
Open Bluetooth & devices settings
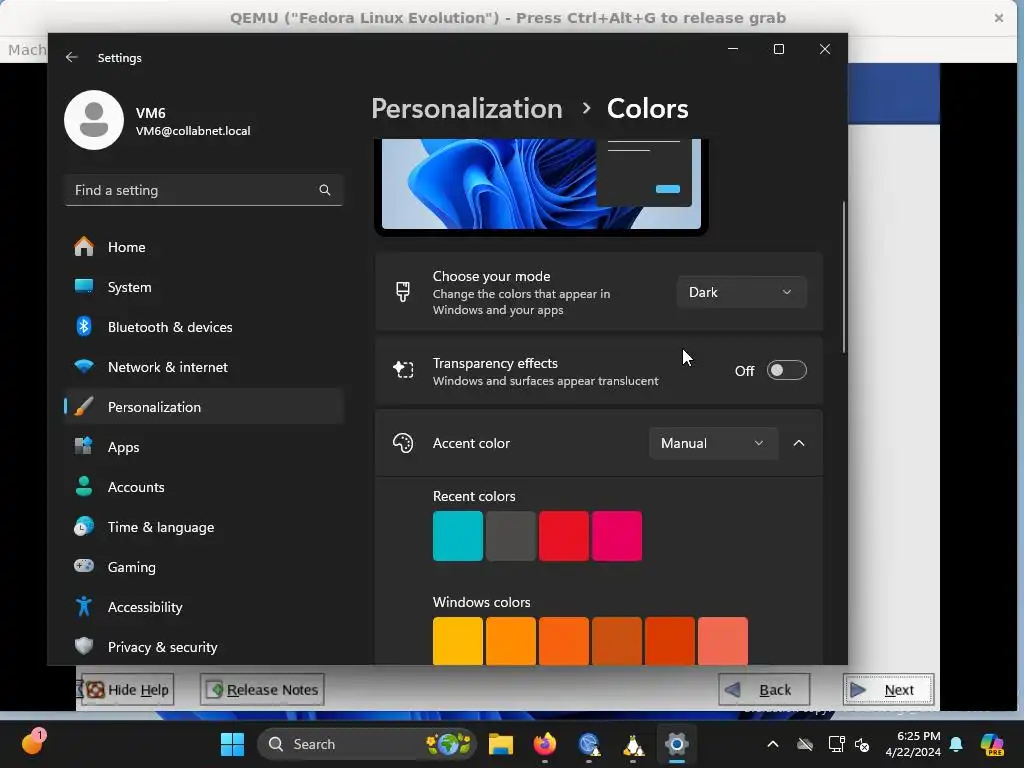(x=204, y=327)
